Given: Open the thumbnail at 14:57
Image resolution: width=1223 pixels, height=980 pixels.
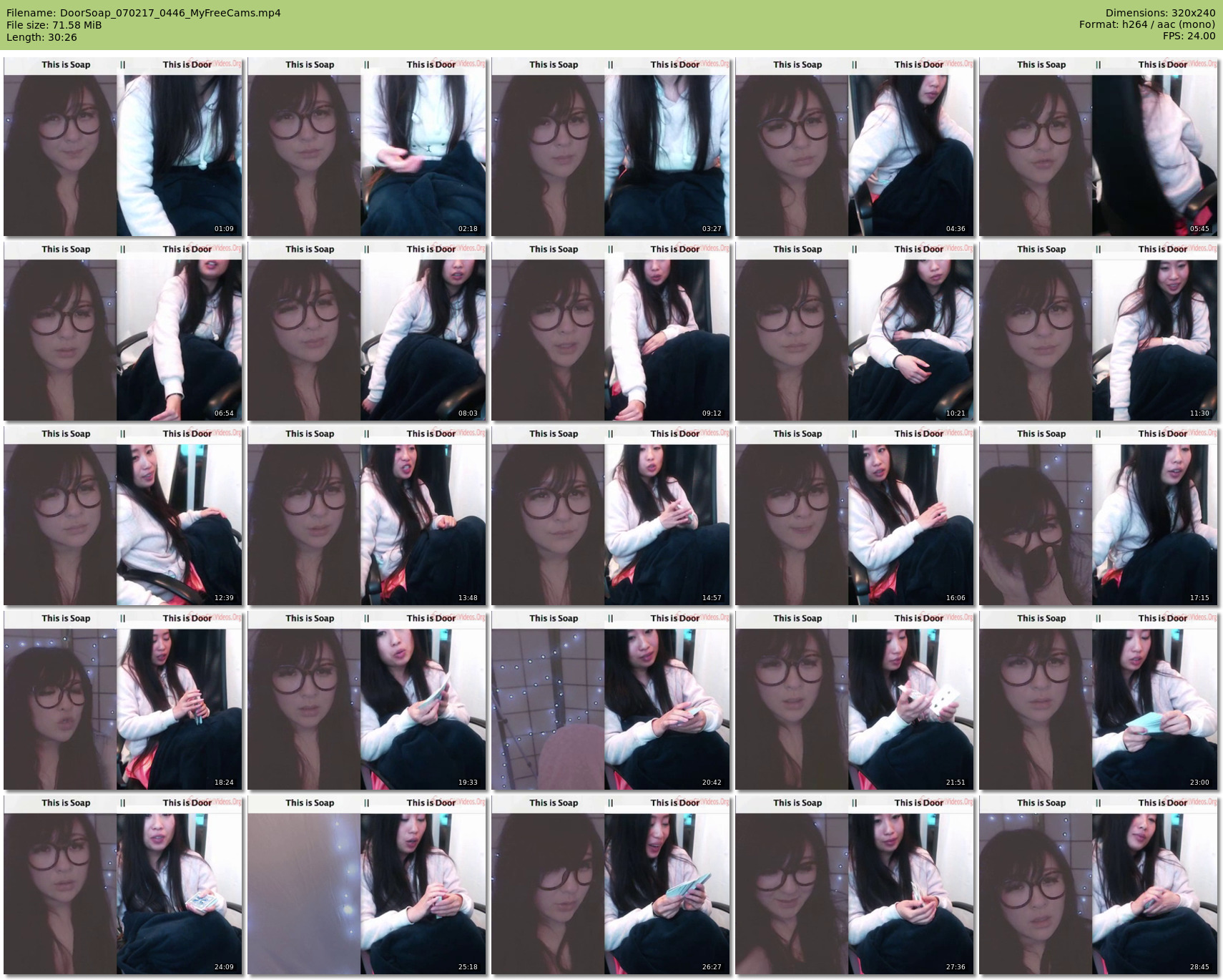Looking at the screenshot, I should tap(611, 516).
